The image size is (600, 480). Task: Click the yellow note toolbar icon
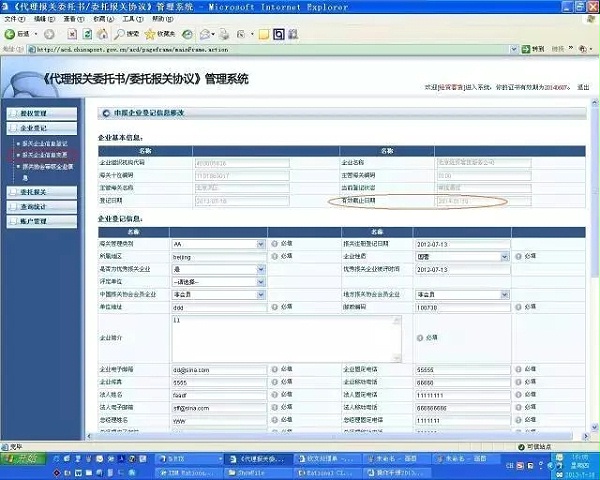click(x=264, y=34)
